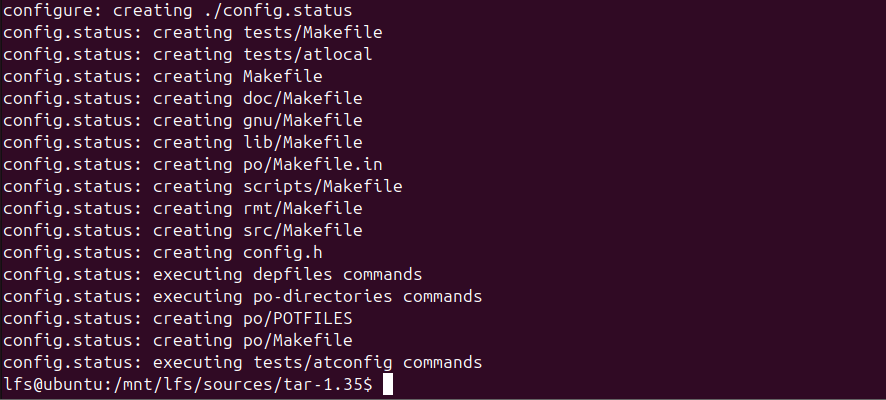Click the po/Makefile.in text

tap(312, 164)
